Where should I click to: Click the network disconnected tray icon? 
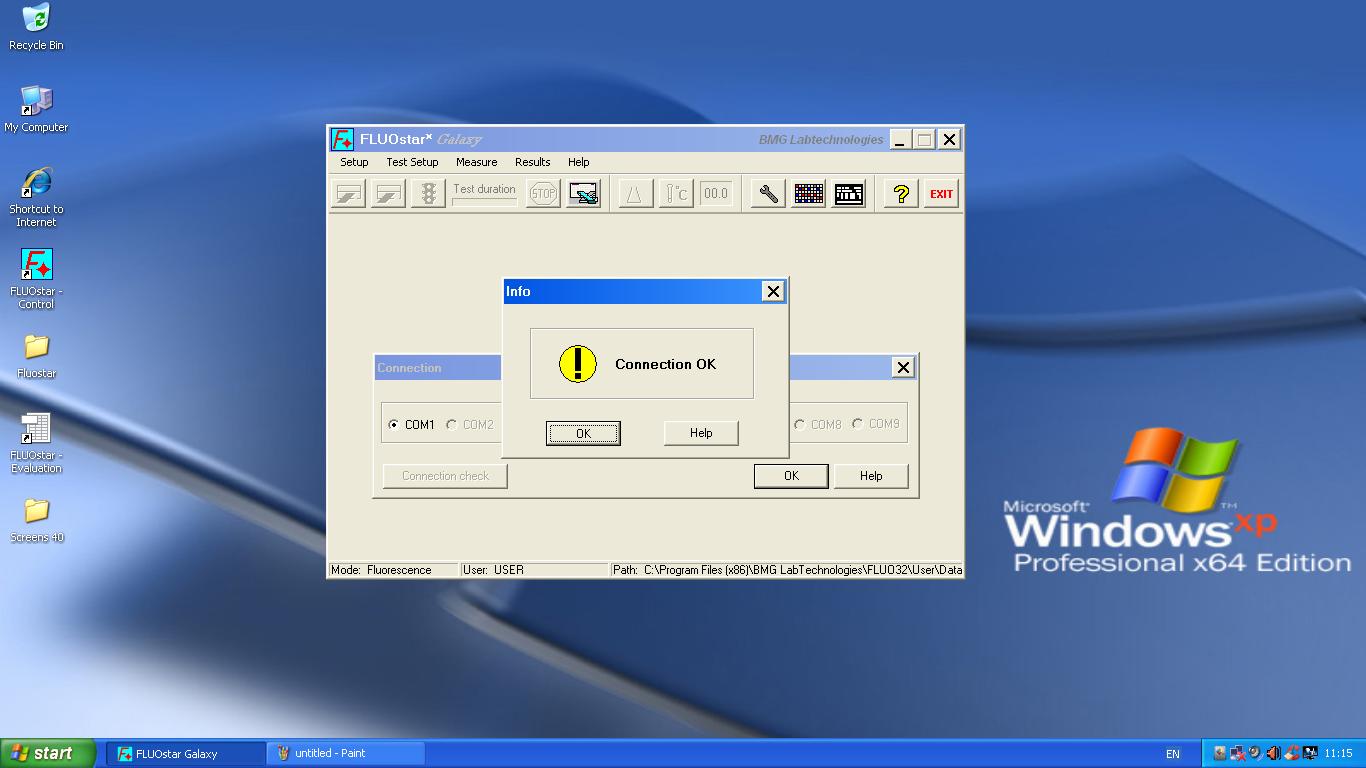pyautogui.click(x=1237, y=753)
